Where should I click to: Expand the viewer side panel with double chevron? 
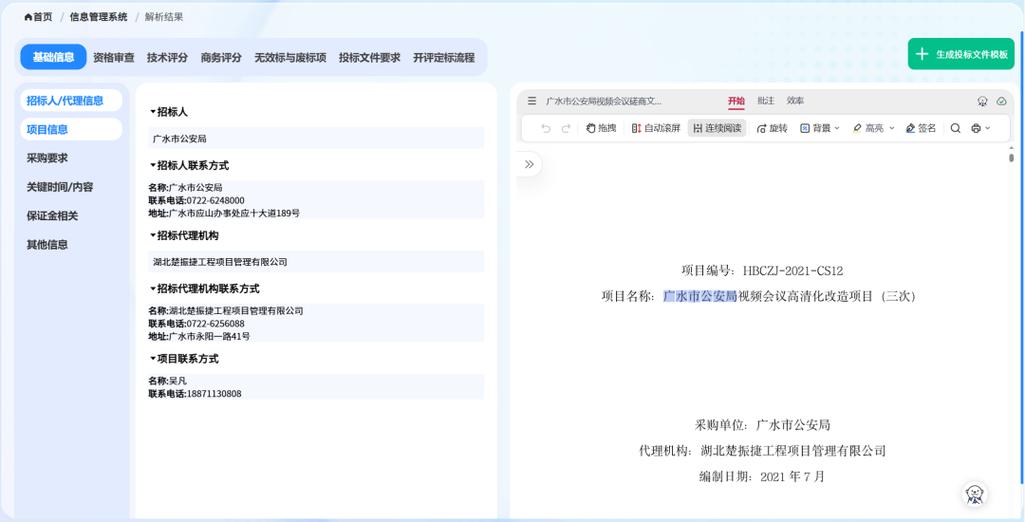coord(529,164)
